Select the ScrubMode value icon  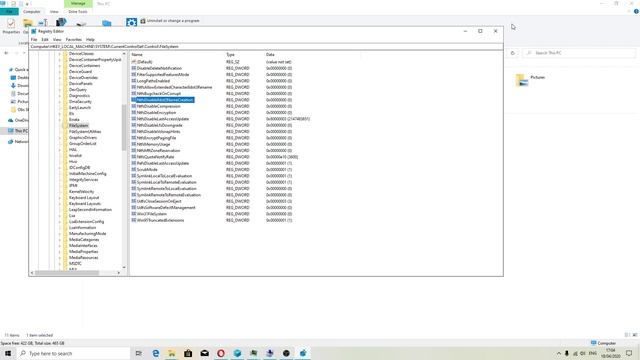[x=133, y=169]
